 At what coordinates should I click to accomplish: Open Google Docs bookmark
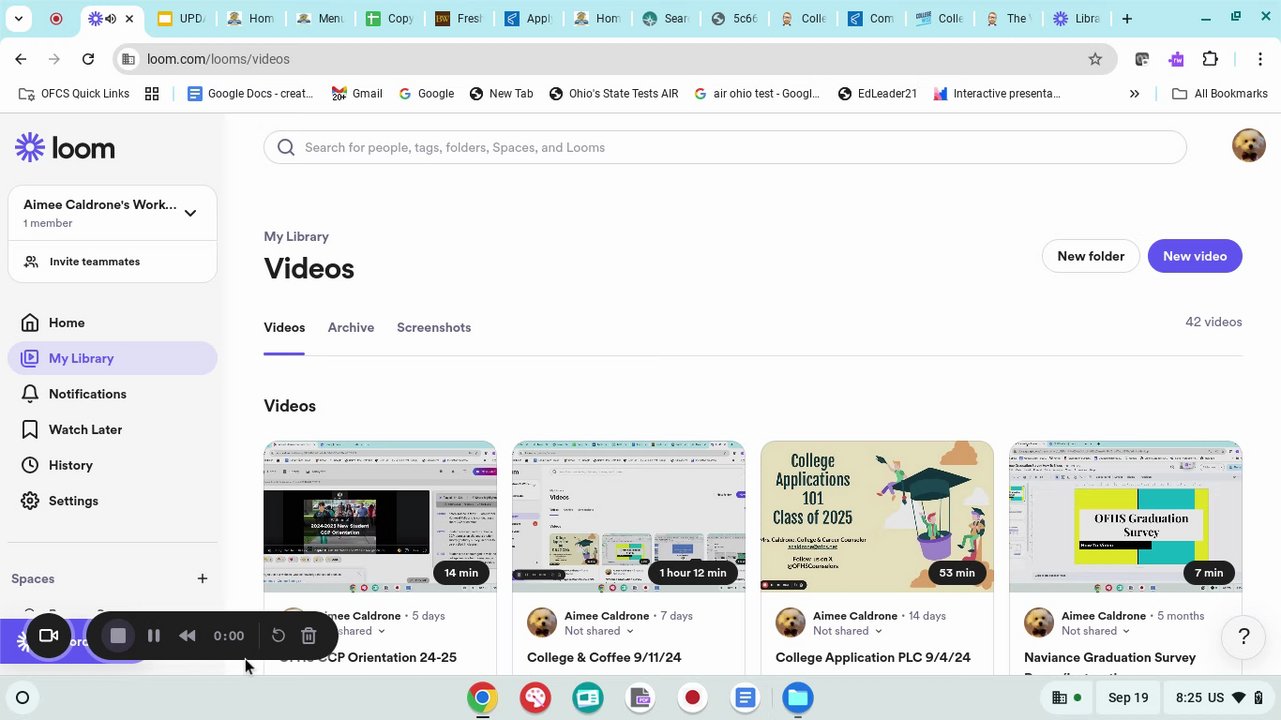pos(250,94)
